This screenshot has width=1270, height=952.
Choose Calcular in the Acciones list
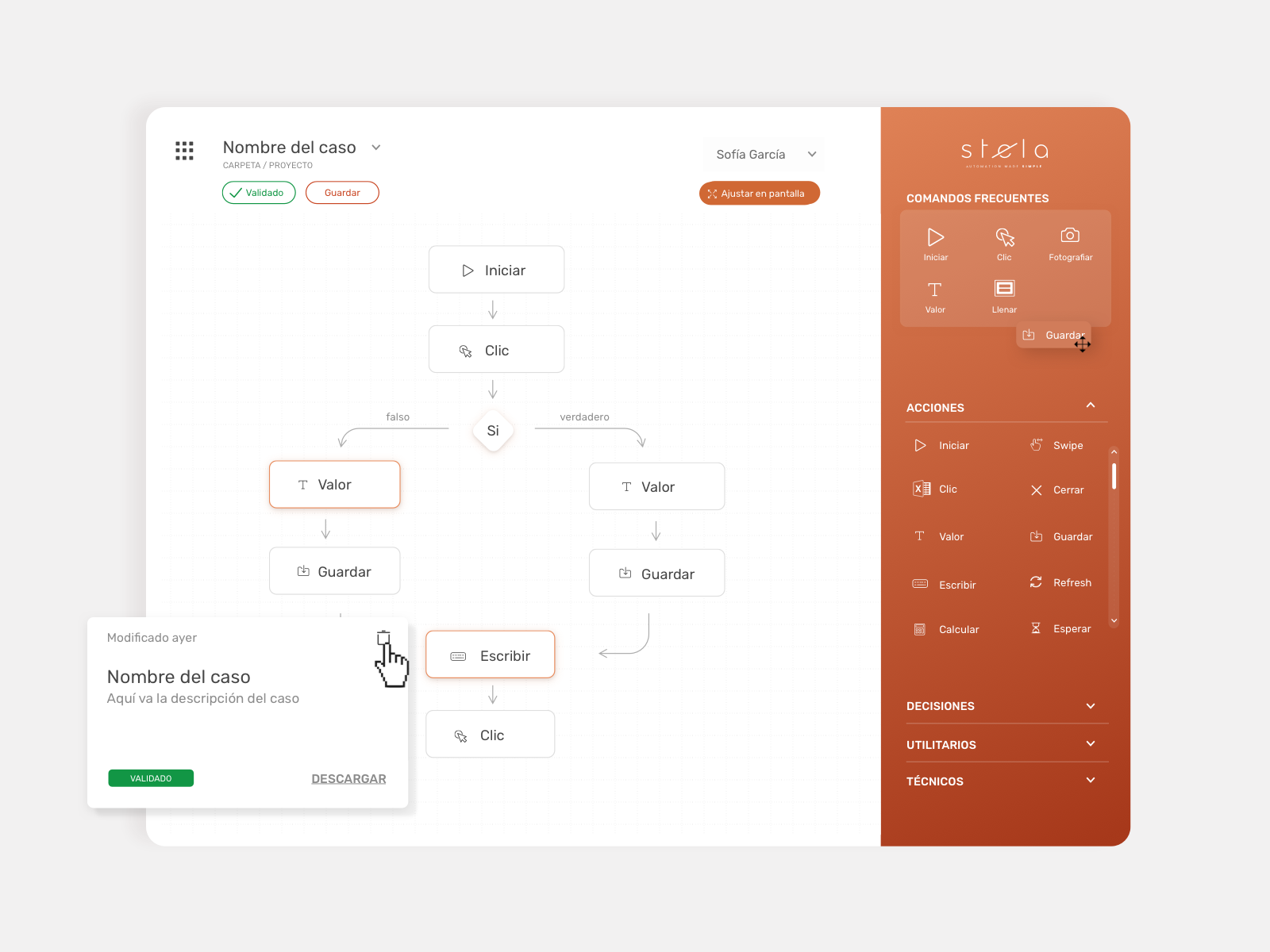pos(946,630)
